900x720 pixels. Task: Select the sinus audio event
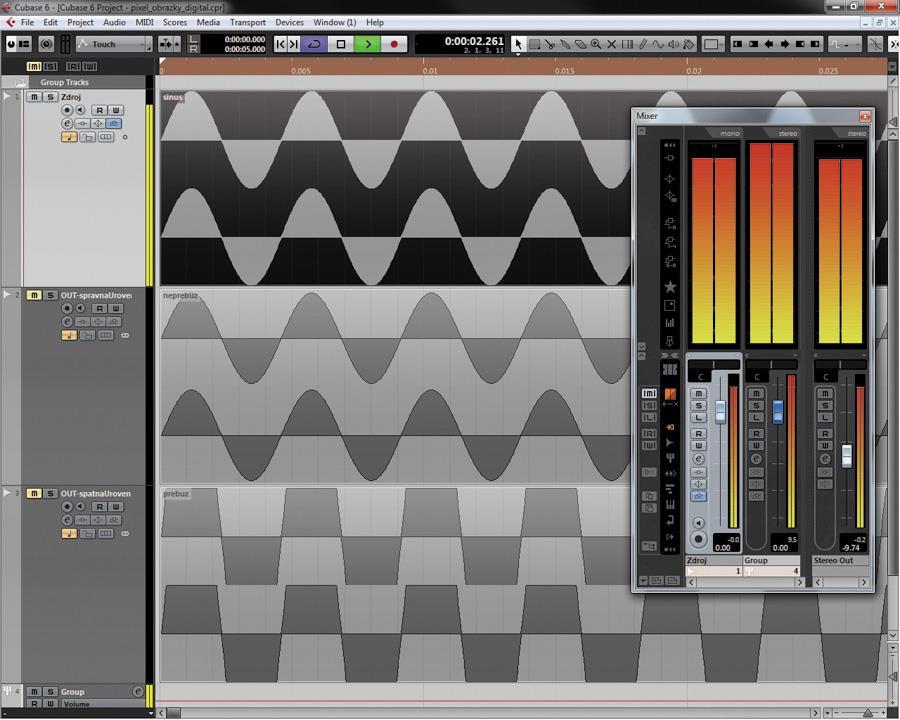pyautogui.click(x=396, y=188)
